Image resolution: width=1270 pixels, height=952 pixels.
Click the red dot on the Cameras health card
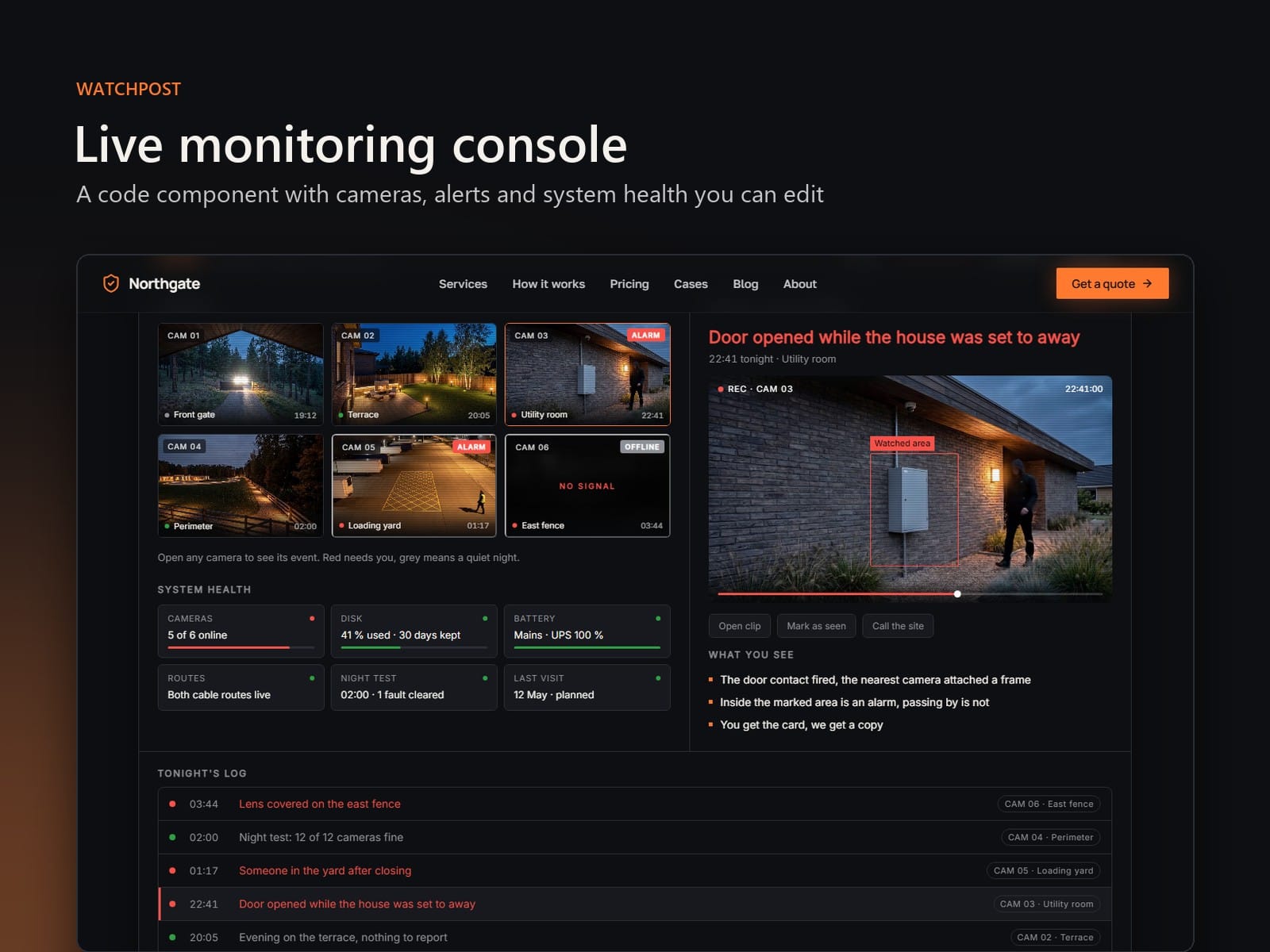point(312,618)
